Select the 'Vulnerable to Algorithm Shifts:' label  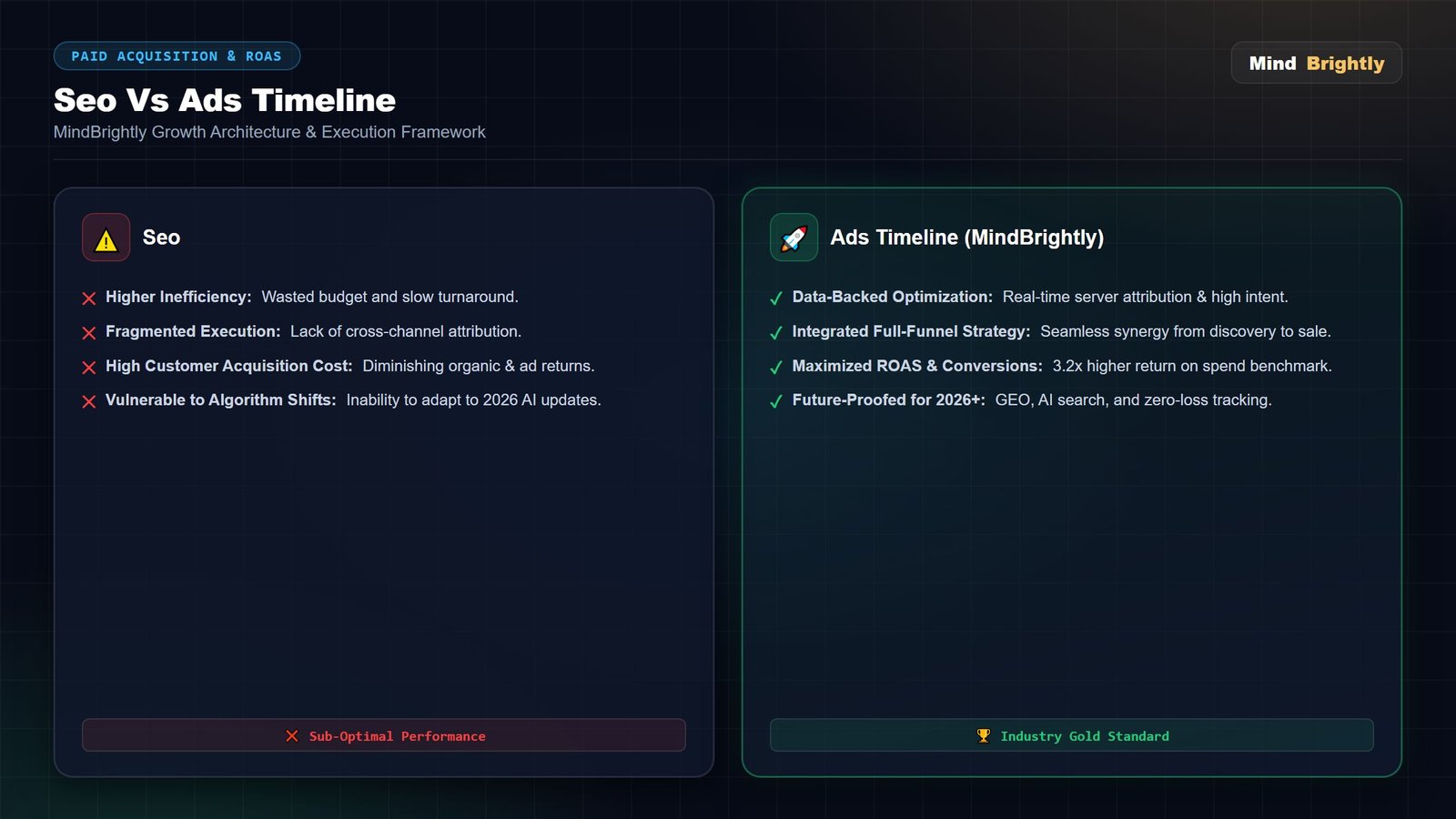(x=221, y=399)
